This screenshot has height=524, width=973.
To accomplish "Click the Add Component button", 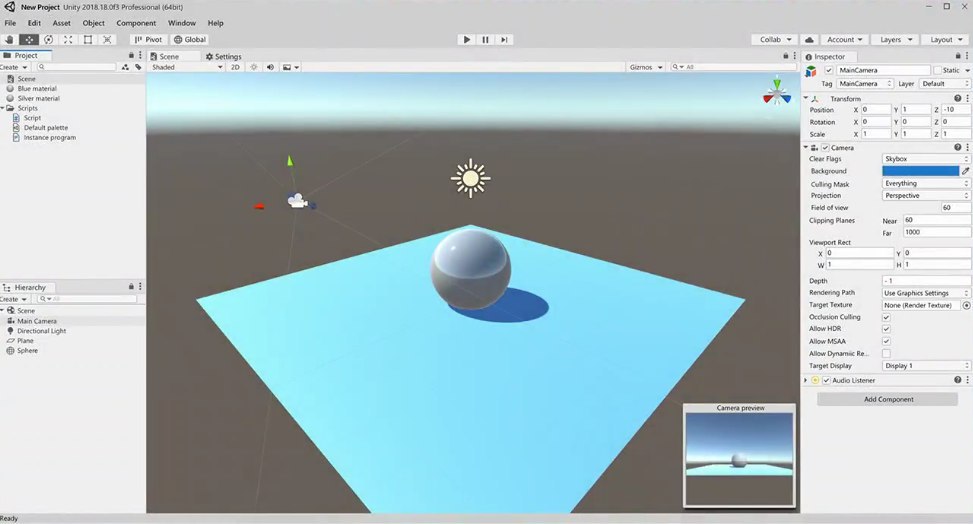I will [x=888, y=399].
